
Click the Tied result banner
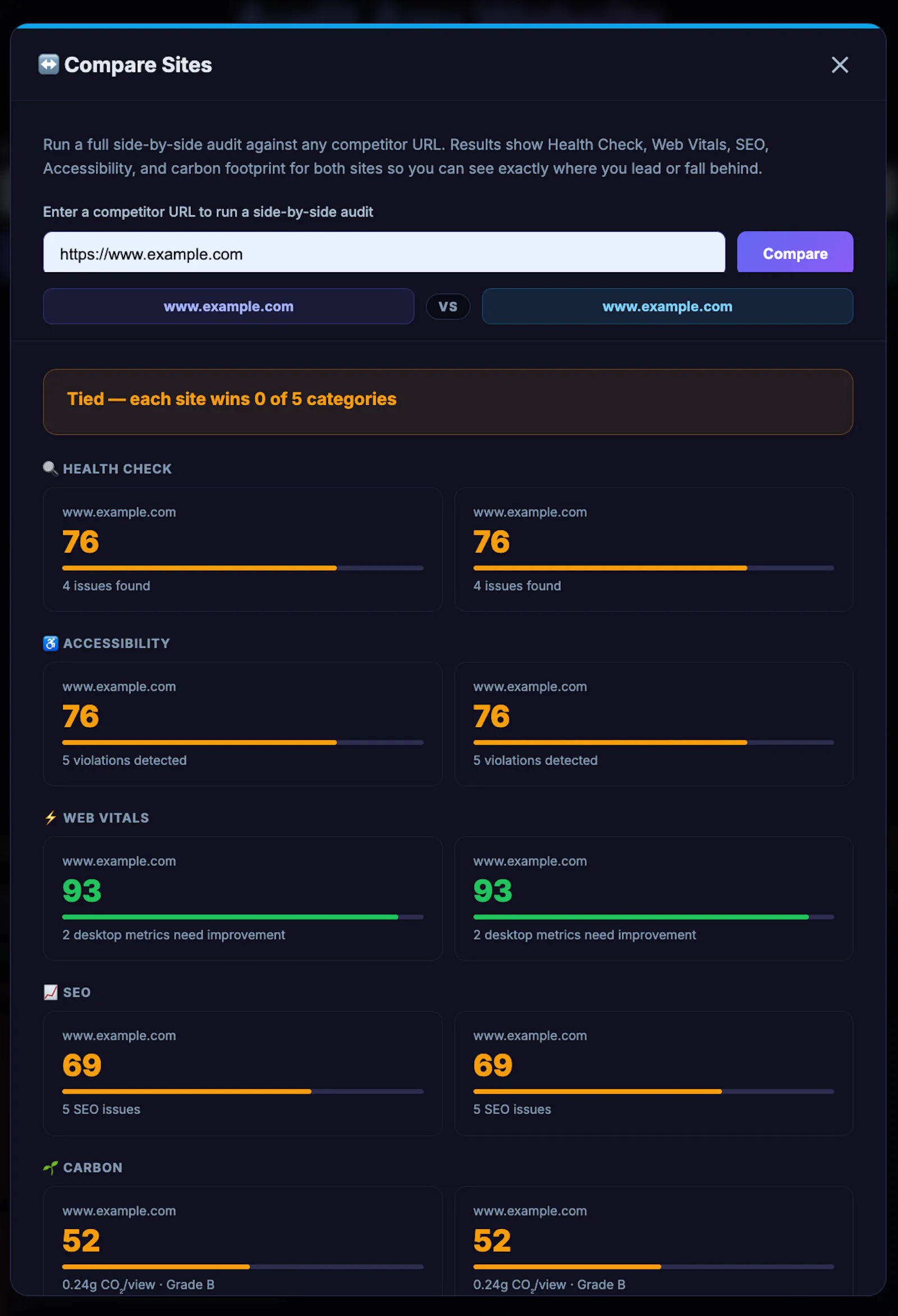tap(447, 401)
